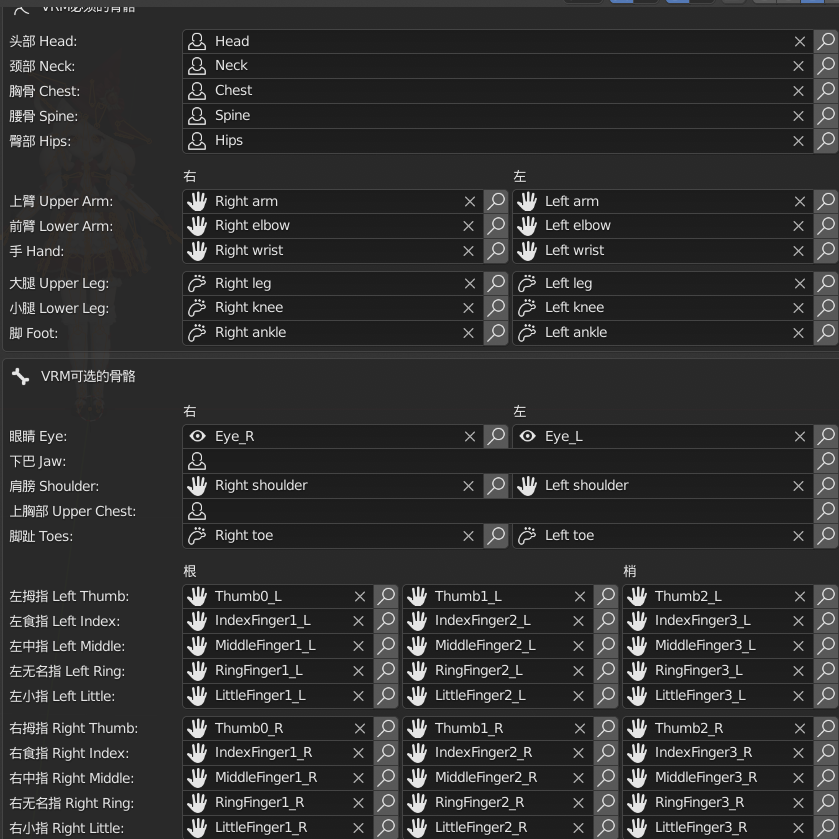Pick a bone for Left toe
The width and height of the screenshot is (839, 839).
tap(826, 536)
